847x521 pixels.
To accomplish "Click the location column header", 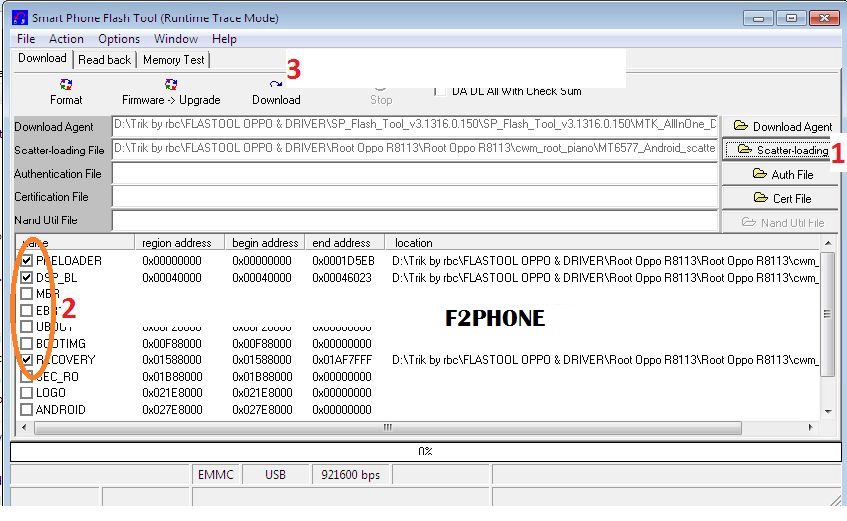I will 602,243.
